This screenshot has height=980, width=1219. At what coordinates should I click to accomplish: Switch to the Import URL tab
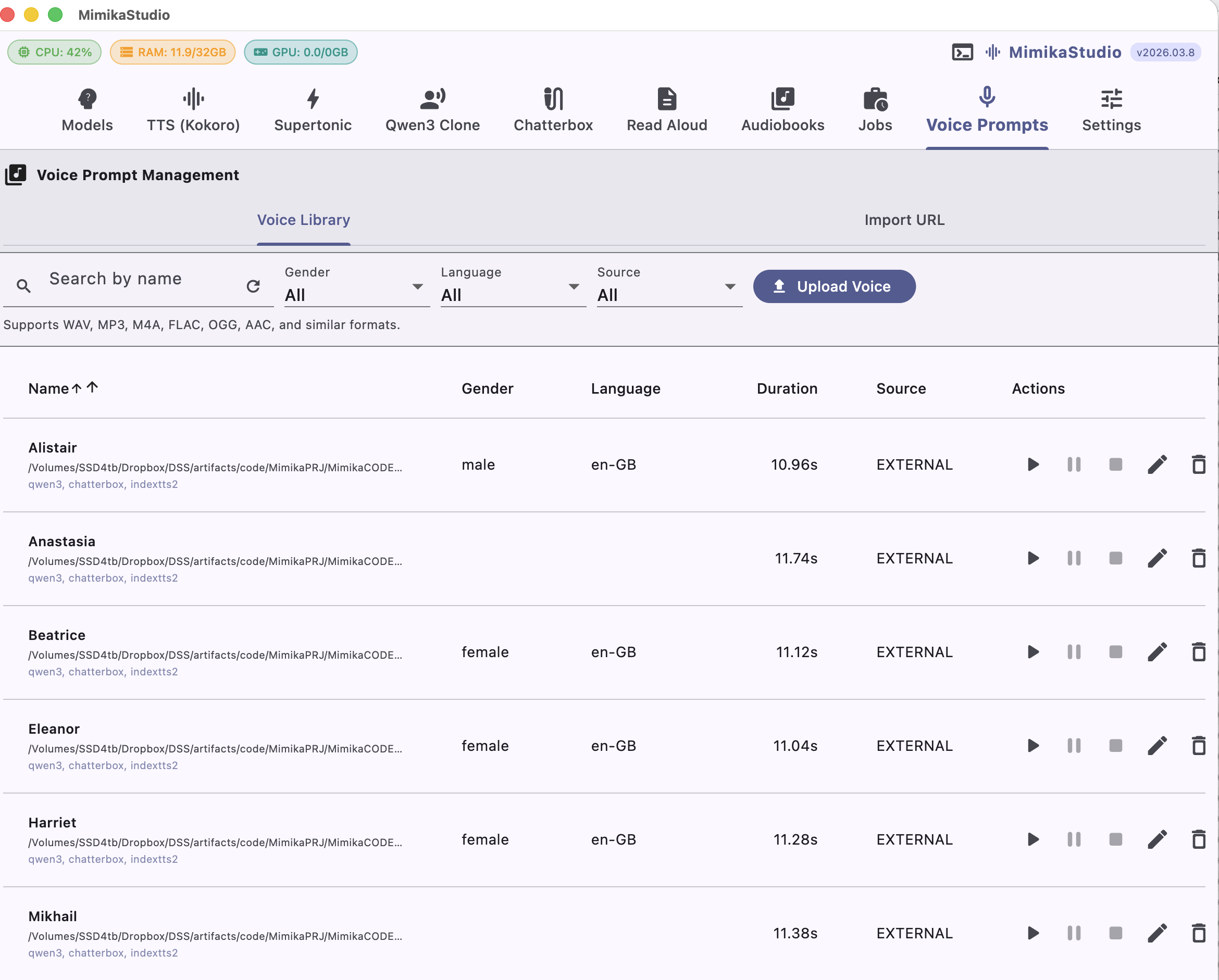pos(903,220)
